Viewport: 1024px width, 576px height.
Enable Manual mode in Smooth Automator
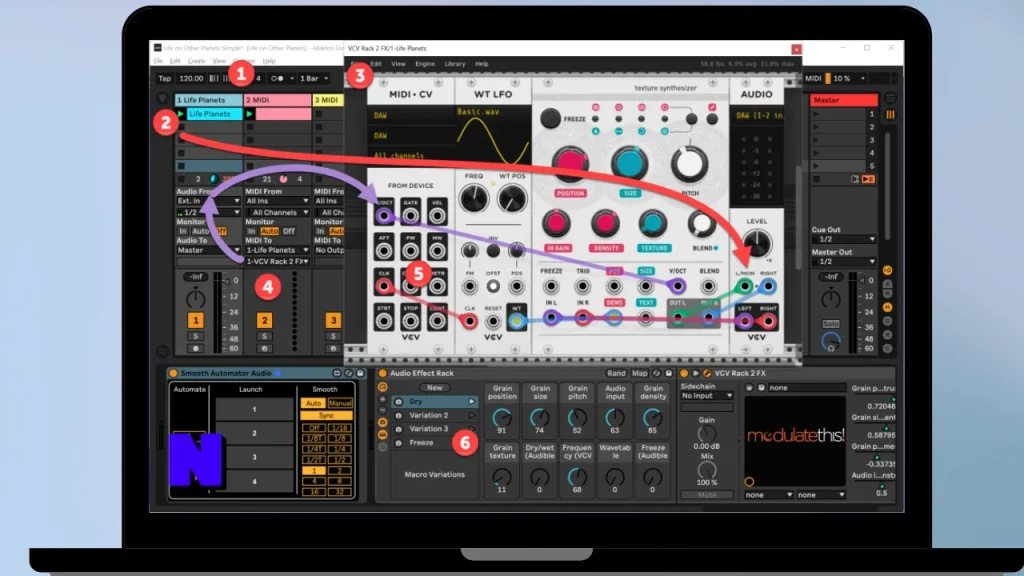tap(340, 403)
